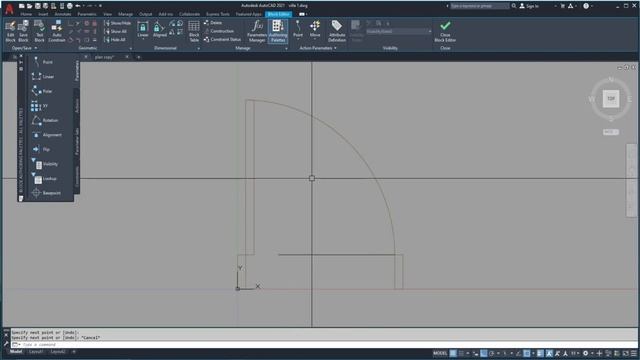Switch to the Block Editor ribbon tab
The image size is (640, 360).
(278, 14)
